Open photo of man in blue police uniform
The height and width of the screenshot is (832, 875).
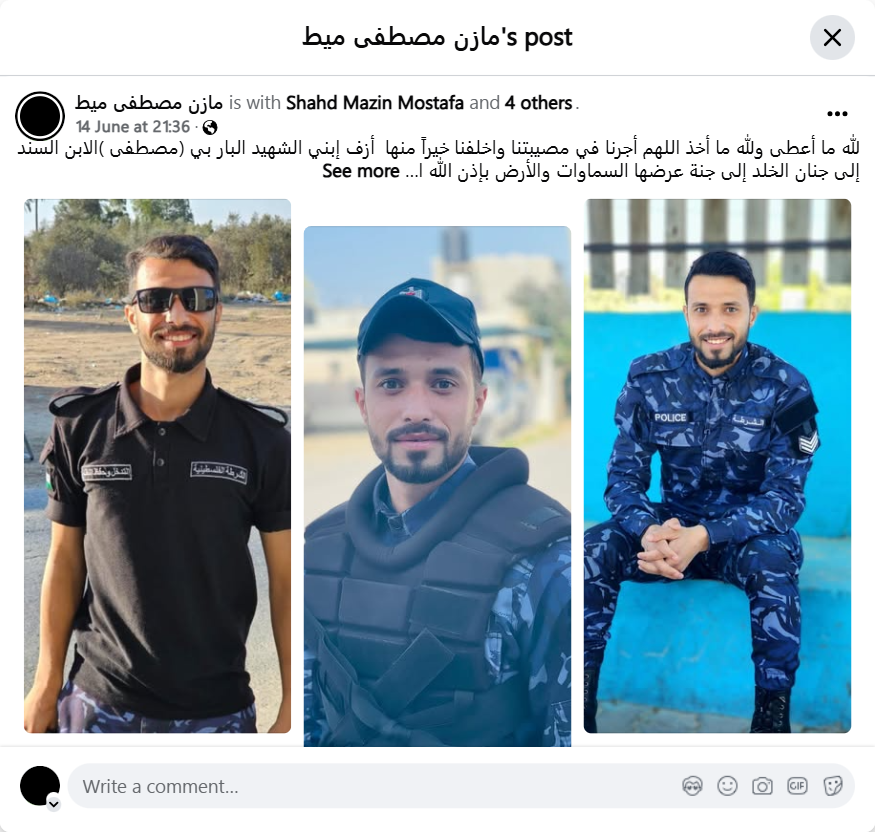point(717,466)
